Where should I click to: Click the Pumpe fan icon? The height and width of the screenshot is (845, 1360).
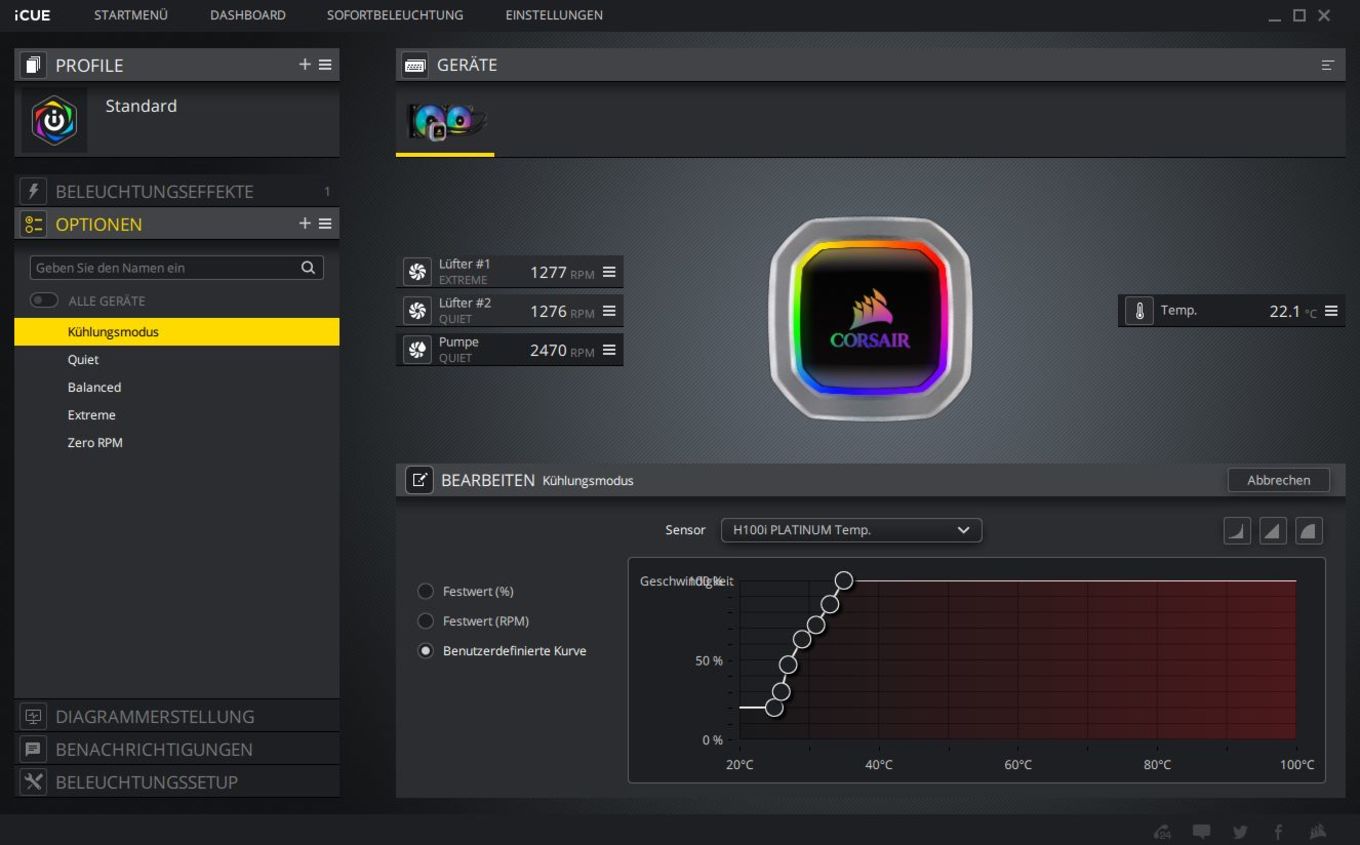(x=417, y=350)
